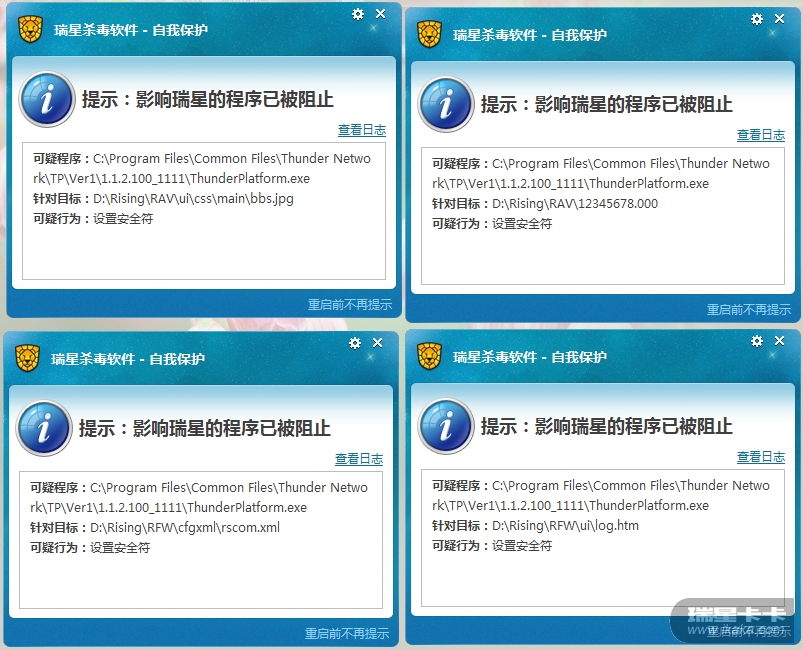The width and height of the screenshot is (803, 650).
Task: Open settings gear in the 12345678.000 alert
Action: click(757, 19)
